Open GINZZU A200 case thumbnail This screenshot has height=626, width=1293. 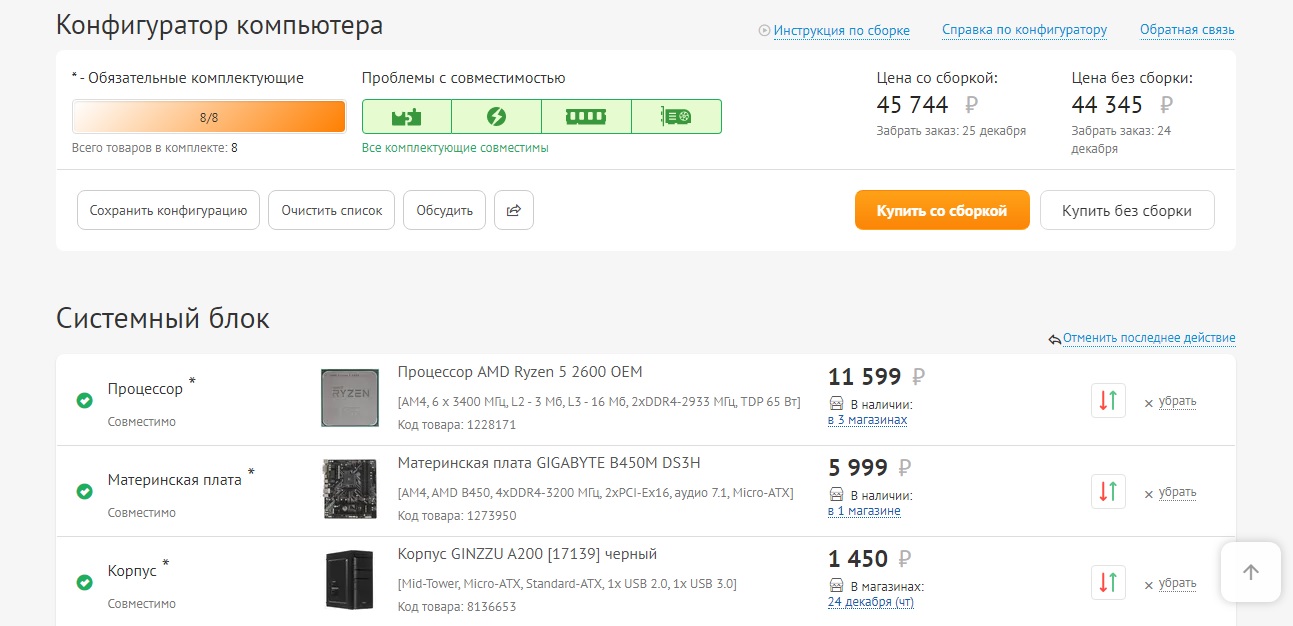[x=350, y=580]
